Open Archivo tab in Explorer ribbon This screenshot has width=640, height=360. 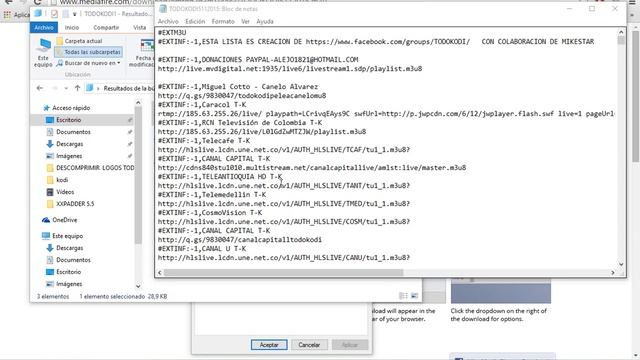point(44,27)
